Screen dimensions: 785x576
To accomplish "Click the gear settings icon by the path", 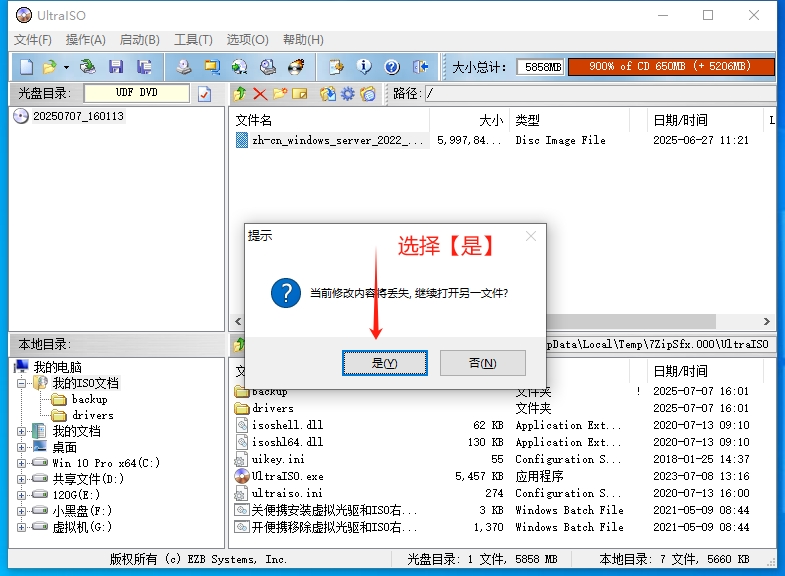I will coord(348,94).
